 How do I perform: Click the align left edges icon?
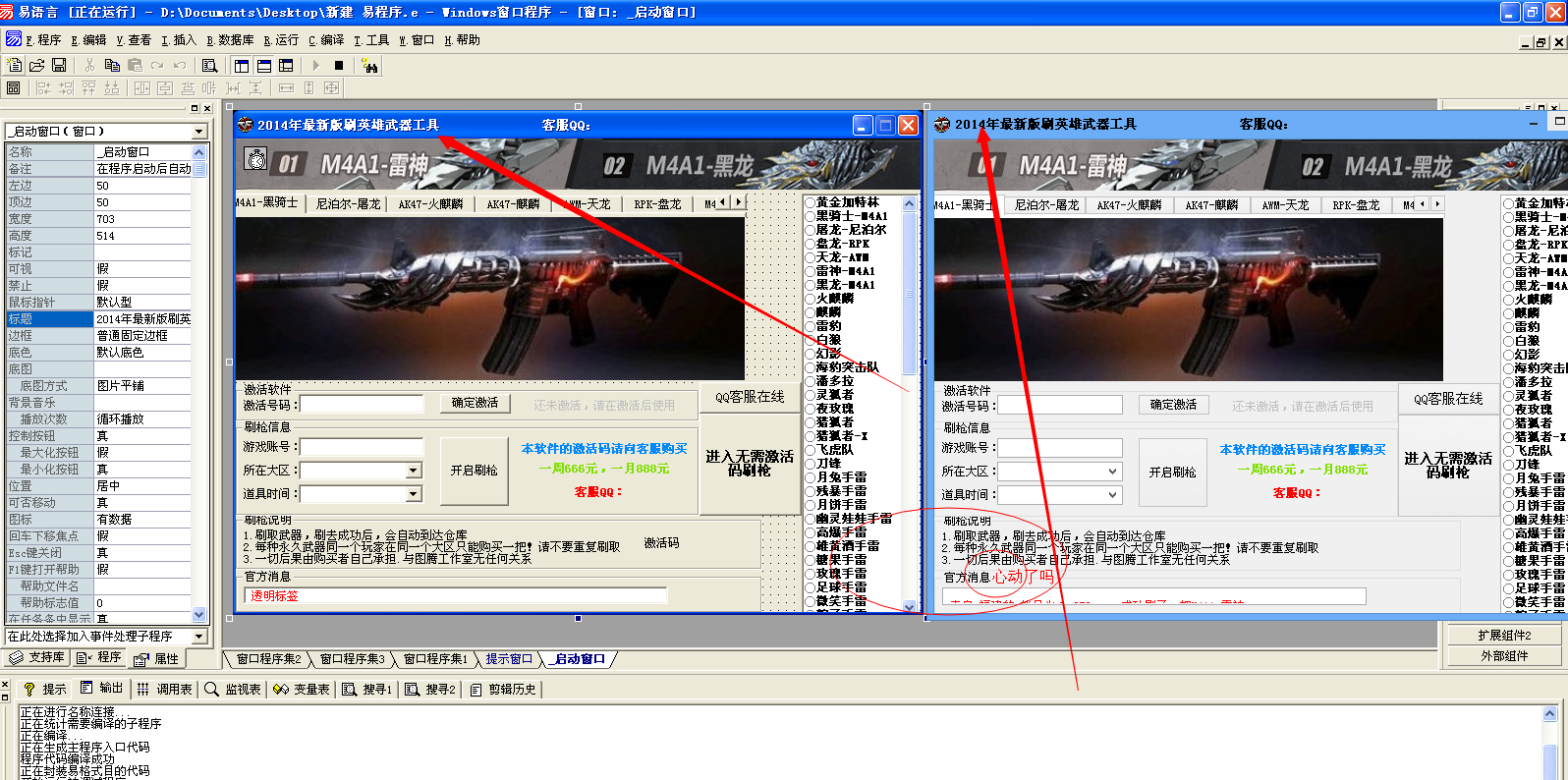coord(43,87)
